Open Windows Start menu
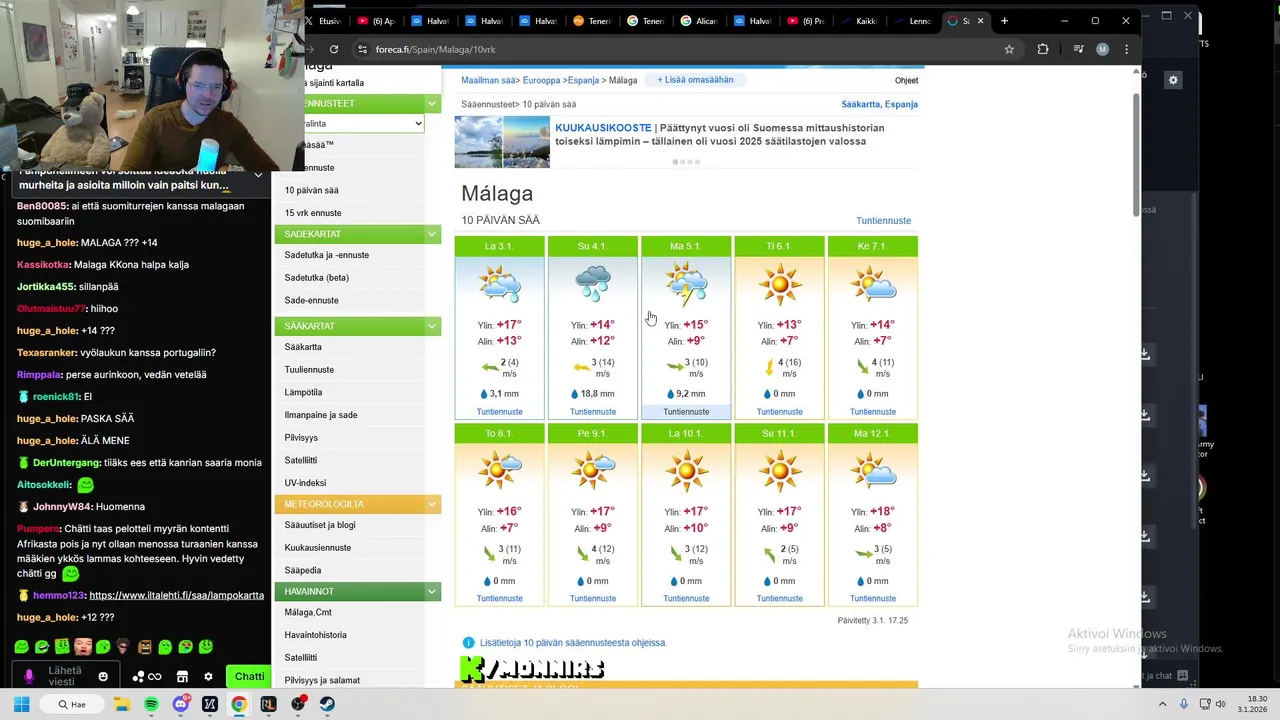Viewport: 1280px width, 720px height. click(x=22, y=704)
